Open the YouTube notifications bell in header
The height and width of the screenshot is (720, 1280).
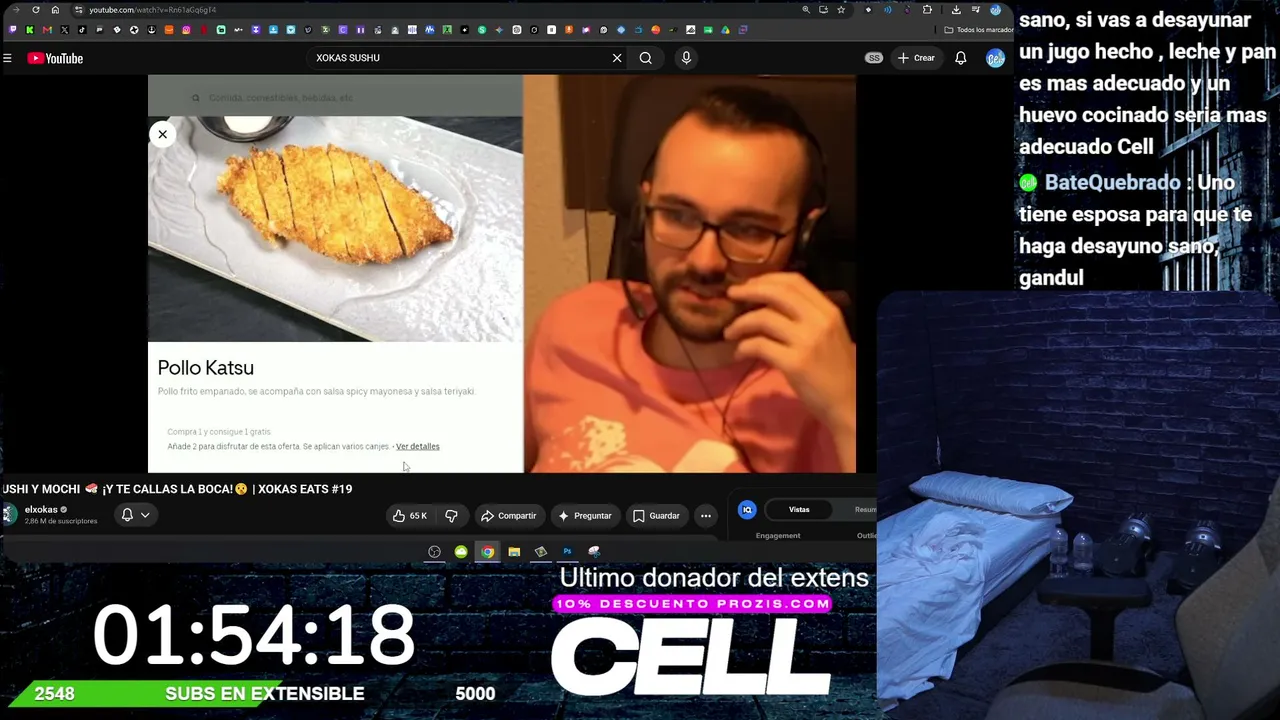[x=960, y=58]
